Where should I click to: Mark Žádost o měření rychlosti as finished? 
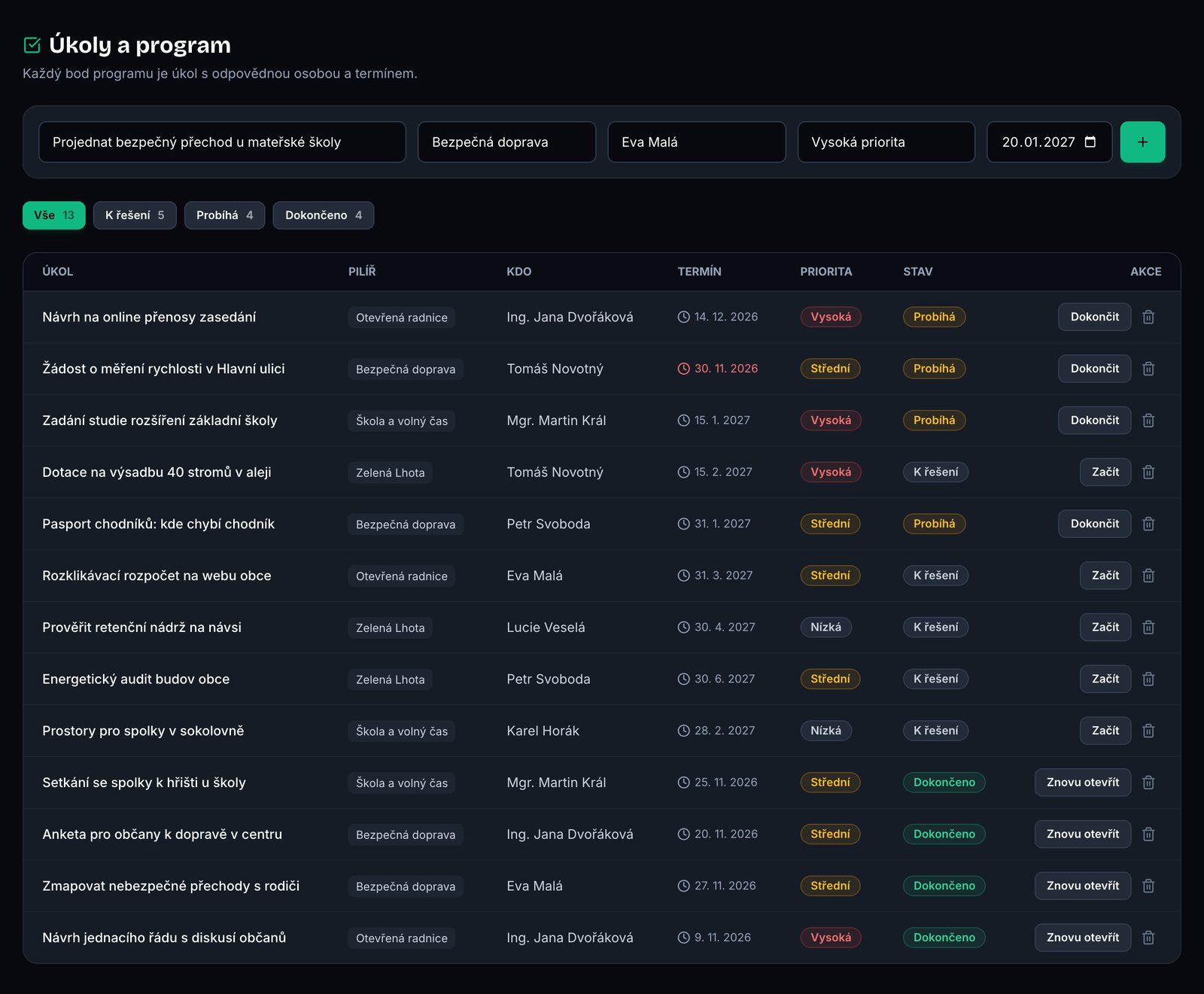1094,369
